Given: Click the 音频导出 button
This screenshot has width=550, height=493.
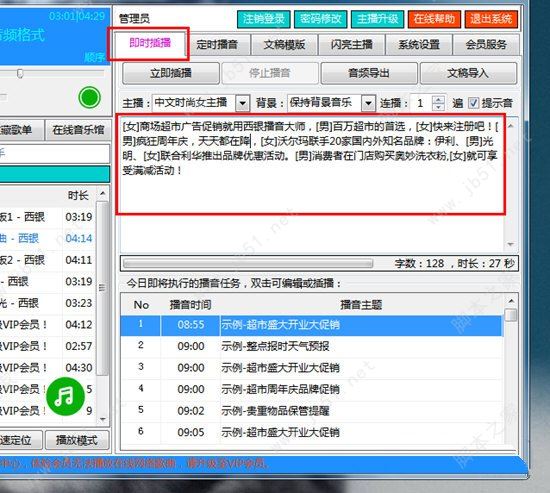Looking at the screenshot, I should click(369, 73).
